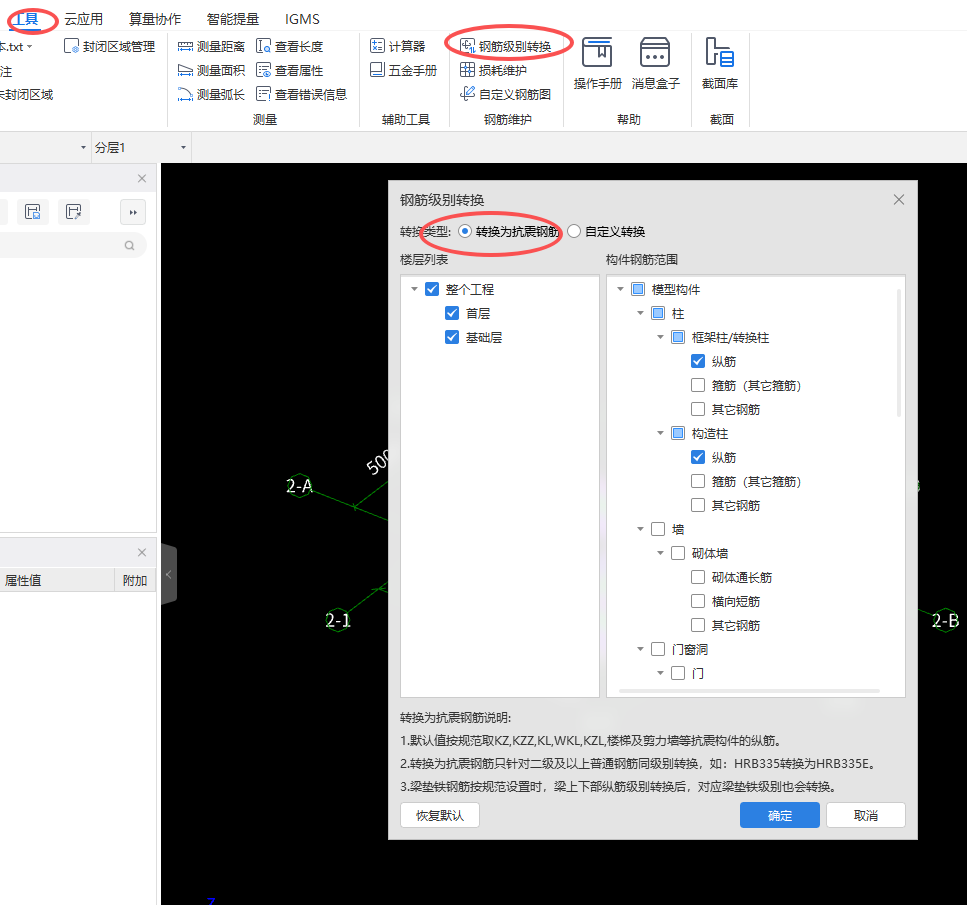Click the horizontal scrollbar in 构件钢筋范围 list
Screen dimensions: 967x905
tap(749, 691)
